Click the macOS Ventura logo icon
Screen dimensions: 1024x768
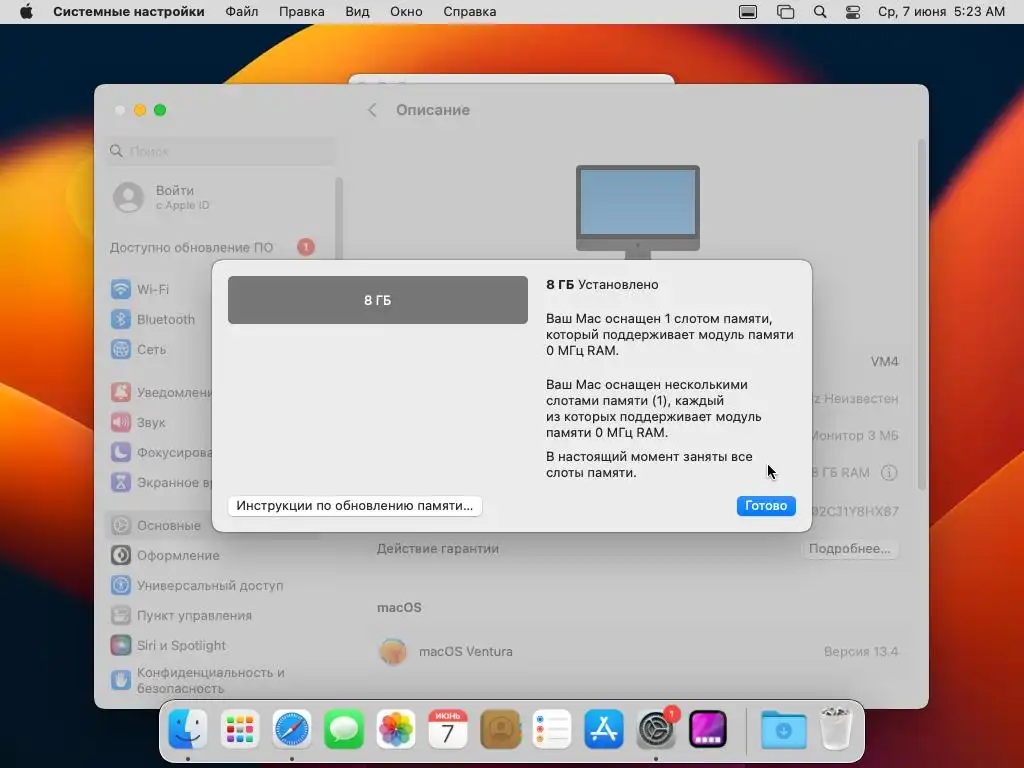pyautogui.click(x=392, y=651)
